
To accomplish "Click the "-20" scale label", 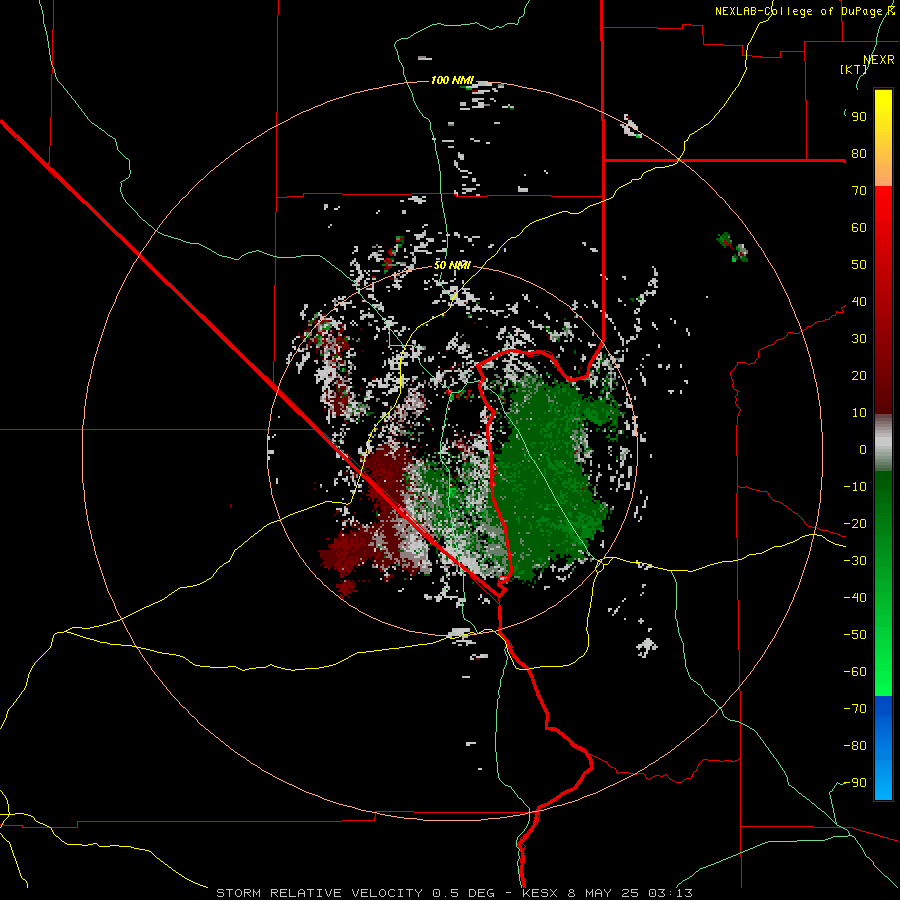I will (855, 524).
